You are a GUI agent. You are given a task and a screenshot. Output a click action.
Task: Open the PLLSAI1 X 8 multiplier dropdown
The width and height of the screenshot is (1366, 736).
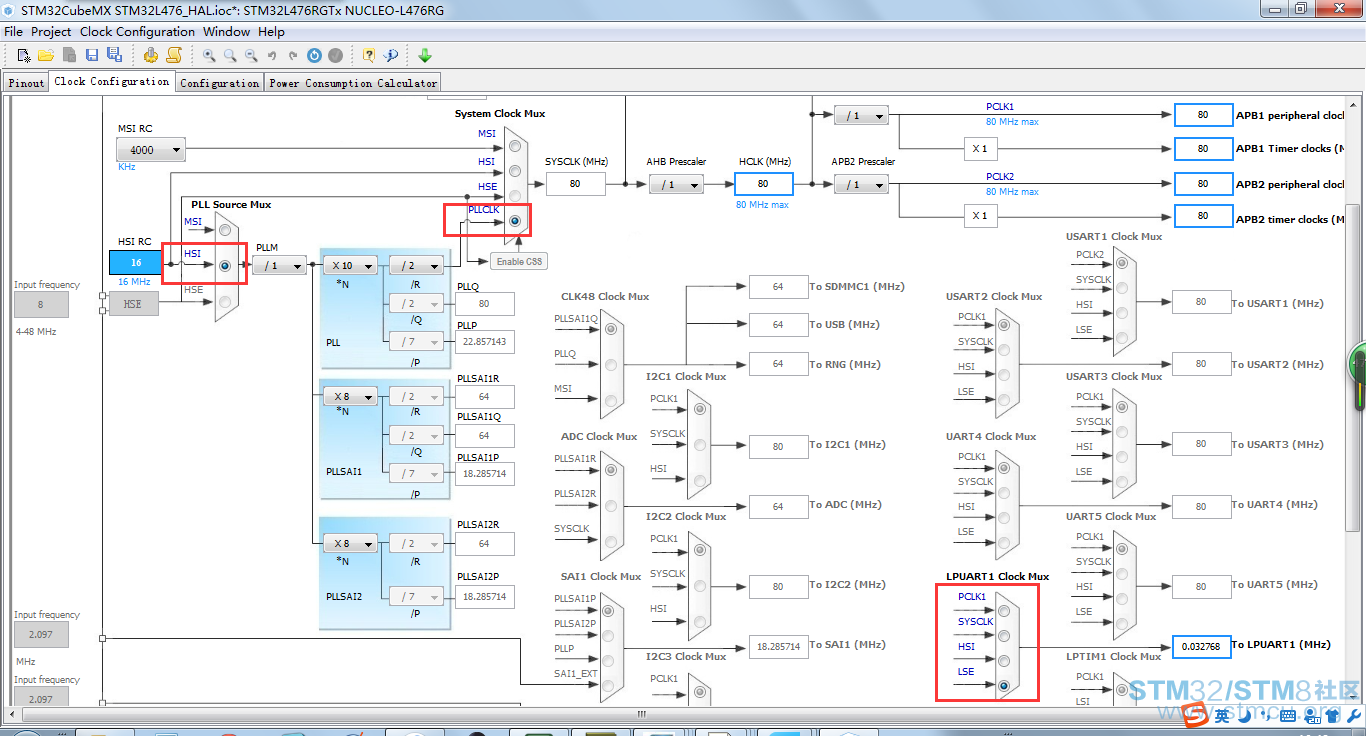coord(350,396)
